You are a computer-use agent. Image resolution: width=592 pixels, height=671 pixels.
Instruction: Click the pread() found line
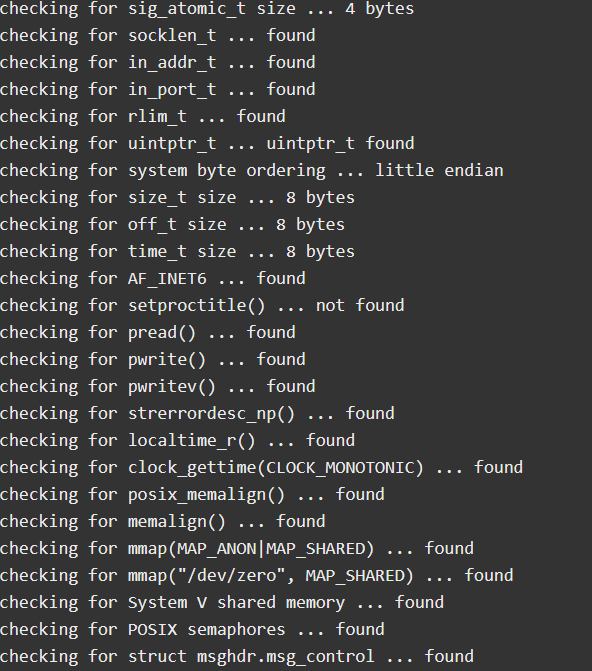point(148,332)
